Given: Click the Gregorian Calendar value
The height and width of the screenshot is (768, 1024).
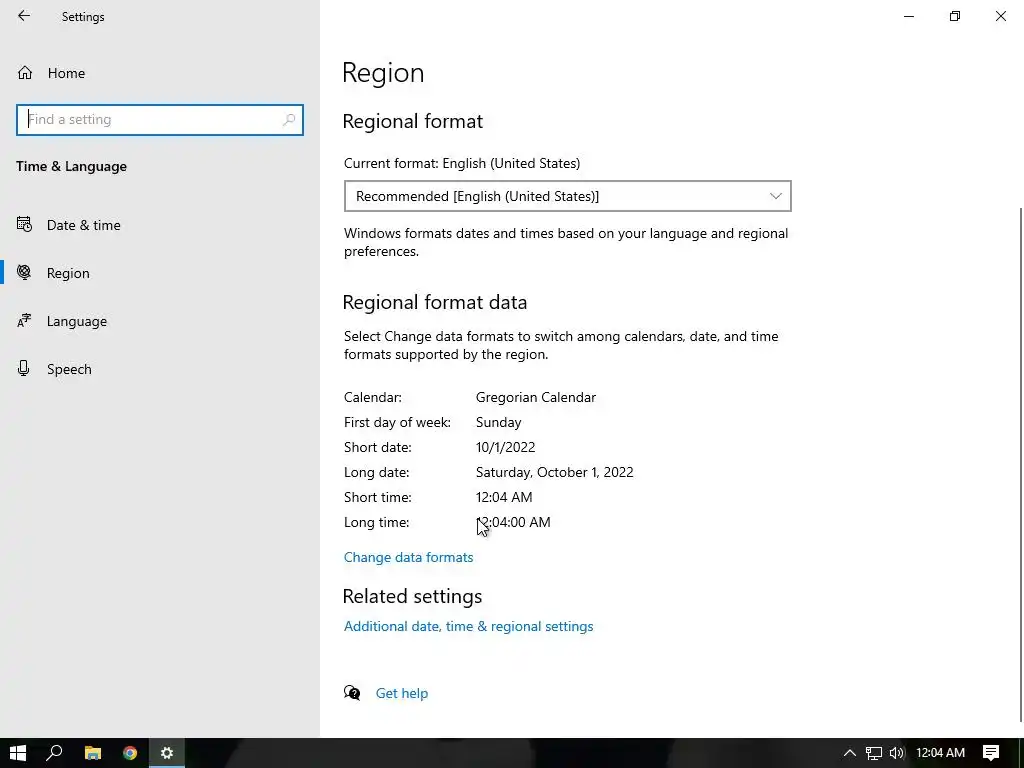Looking at the screenshot, I should [x=536, y=398].
